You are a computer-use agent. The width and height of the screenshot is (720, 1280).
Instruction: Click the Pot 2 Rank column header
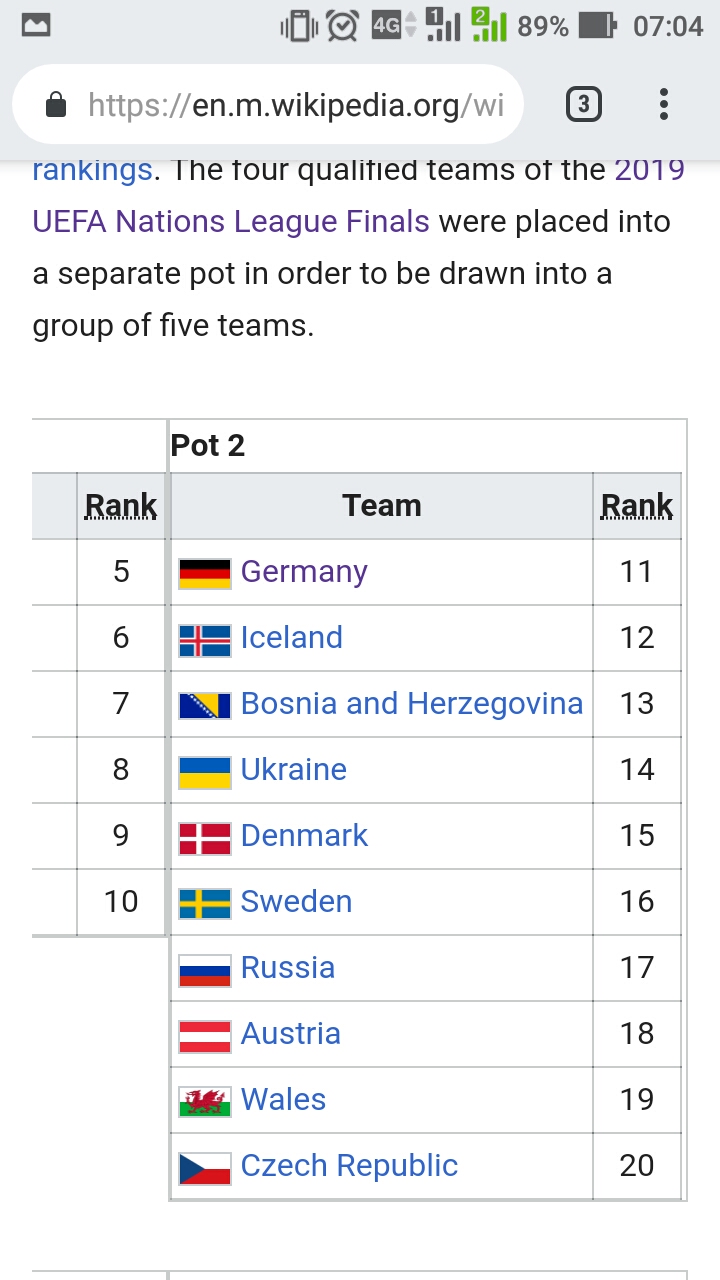click(x=637, y=506)
